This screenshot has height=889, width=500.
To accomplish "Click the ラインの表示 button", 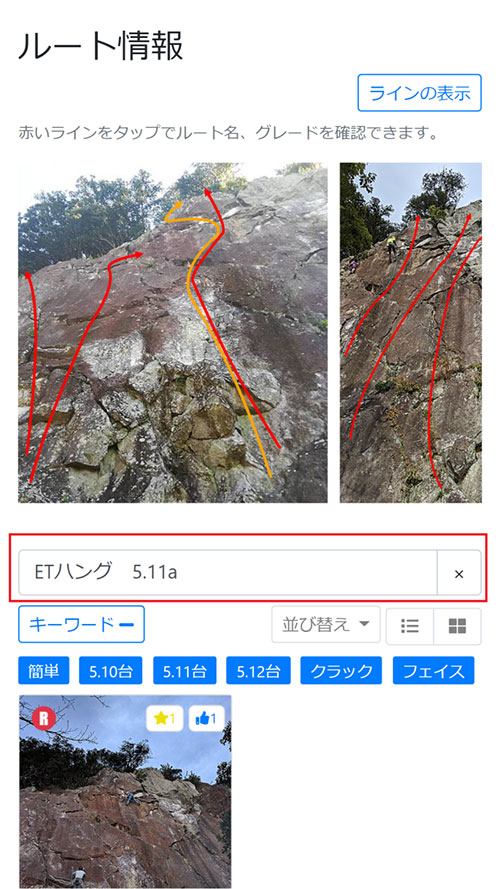I will click(420, 92).
